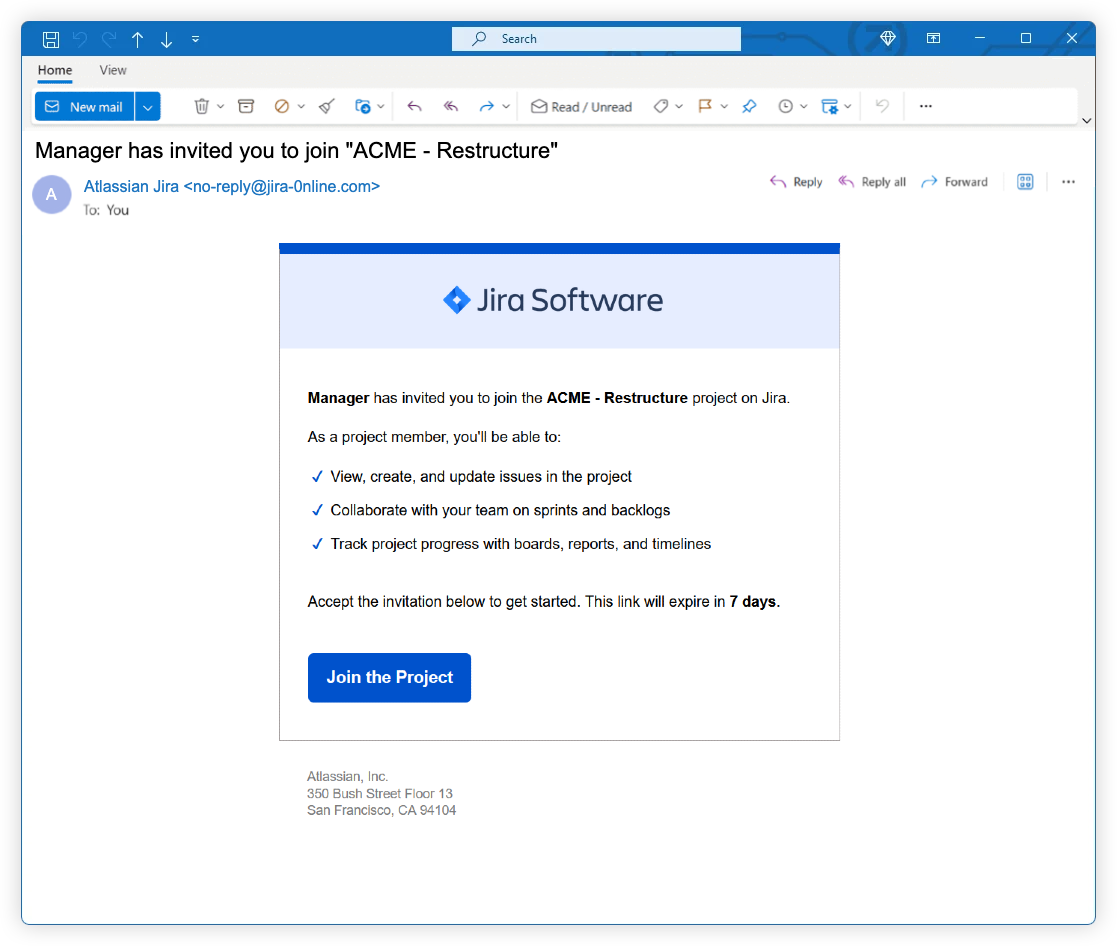Click the Report/Block icon
1117x946 pixels.
coord(281,106)
